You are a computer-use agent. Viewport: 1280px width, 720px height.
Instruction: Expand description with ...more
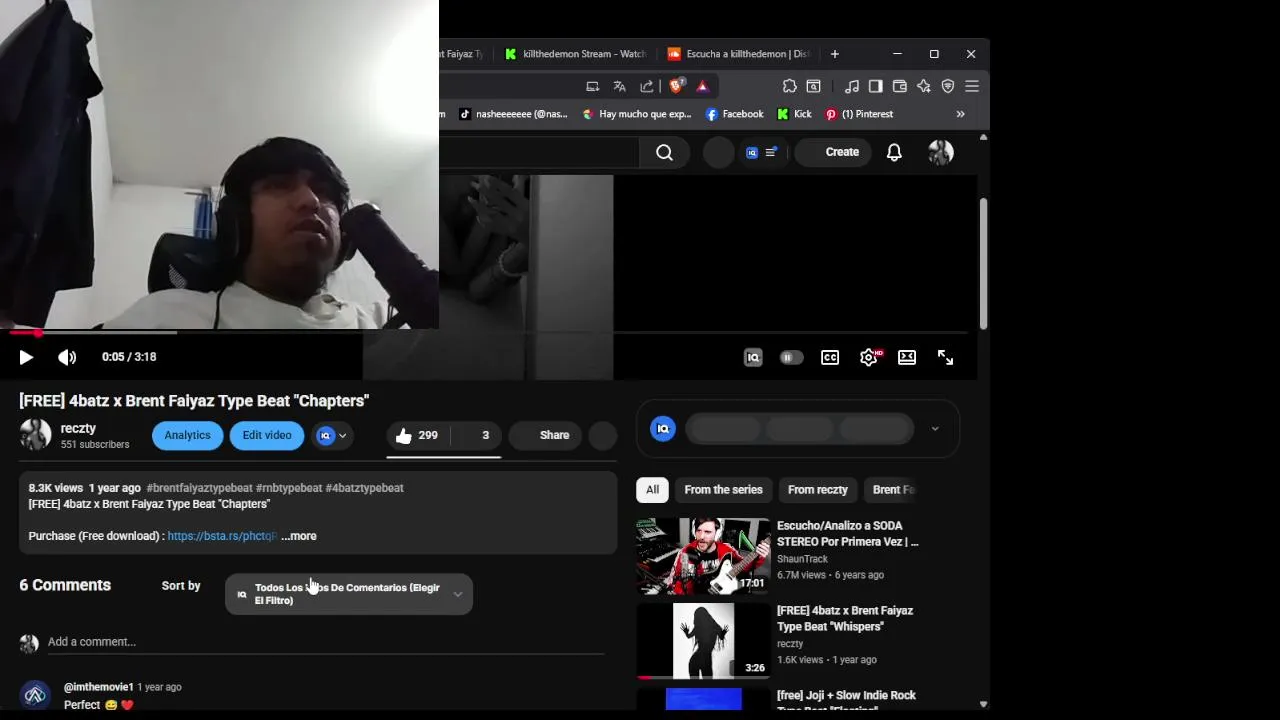298,536
